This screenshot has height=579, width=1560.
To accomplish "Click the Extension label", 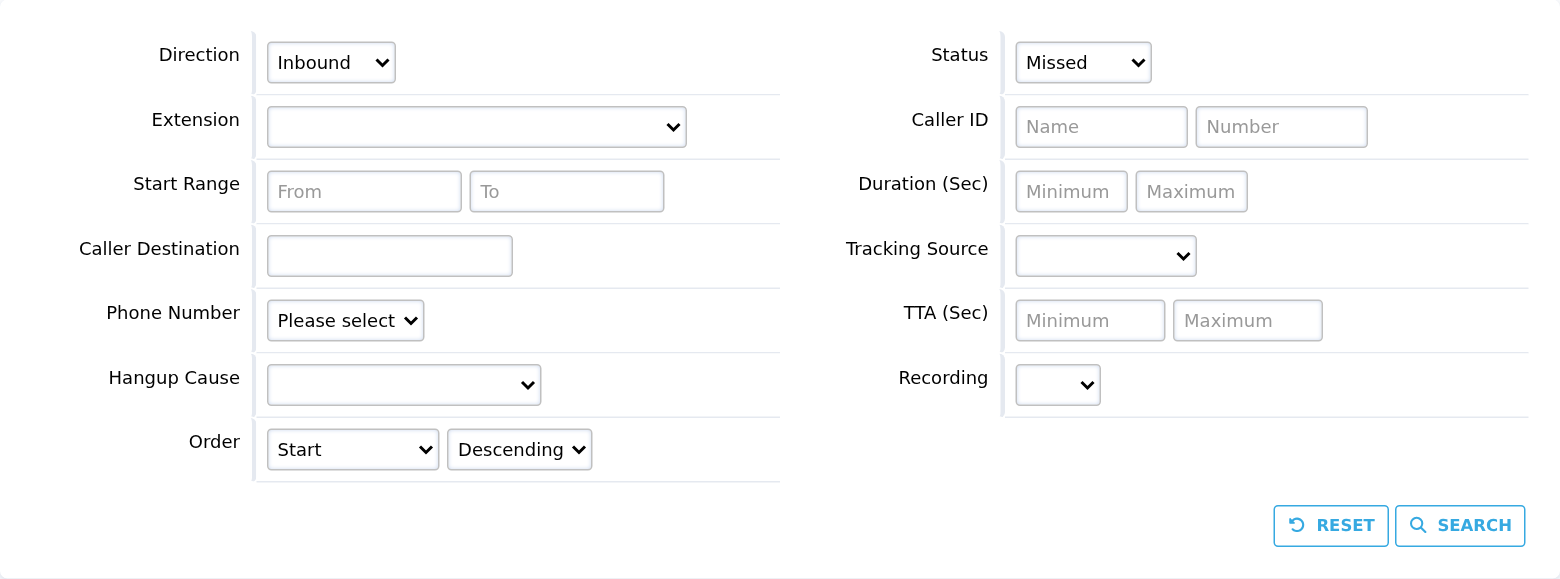I will [x=196, y=120].
